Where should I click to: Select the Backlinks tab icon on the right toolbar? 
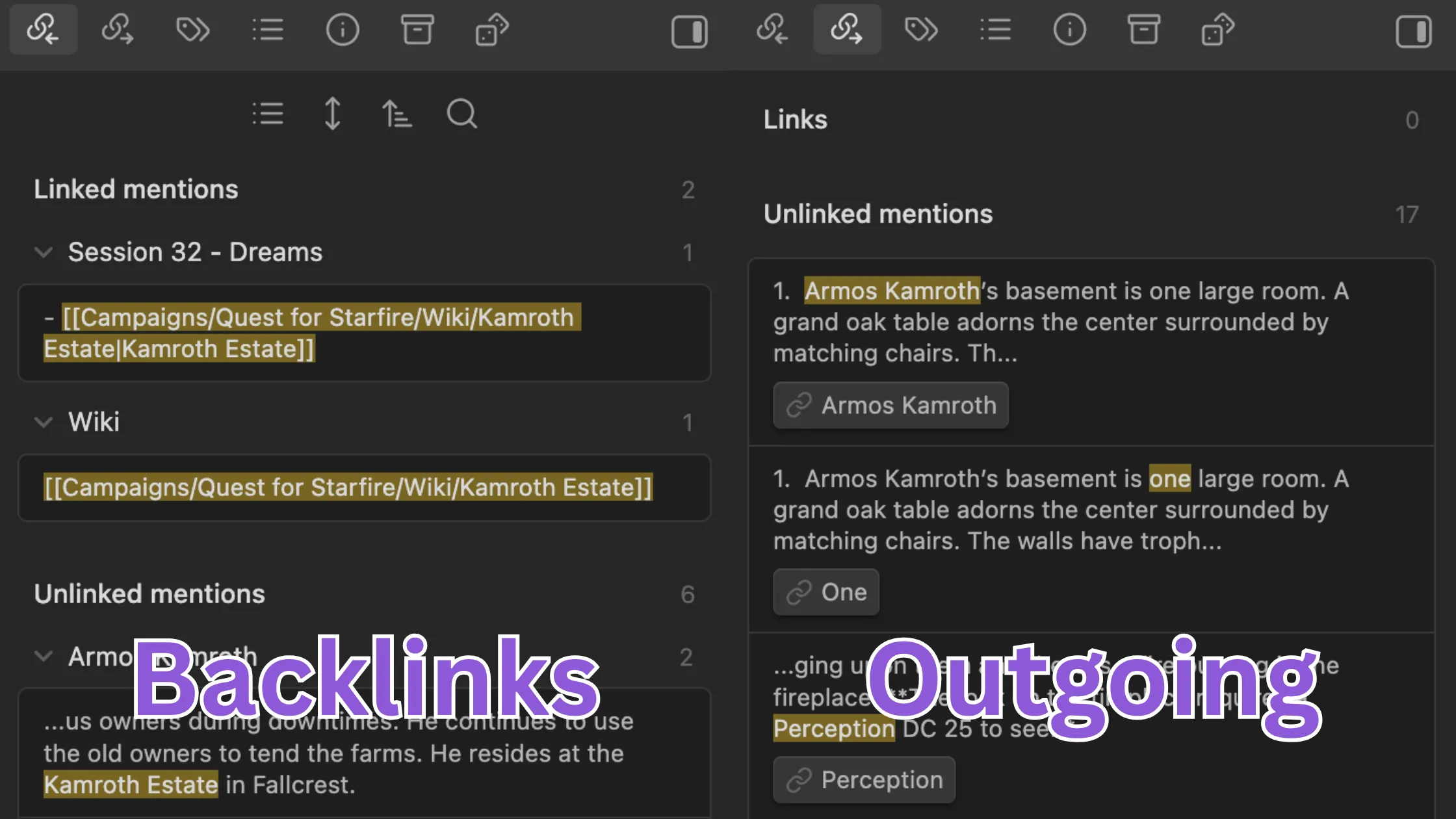[773, 29]
